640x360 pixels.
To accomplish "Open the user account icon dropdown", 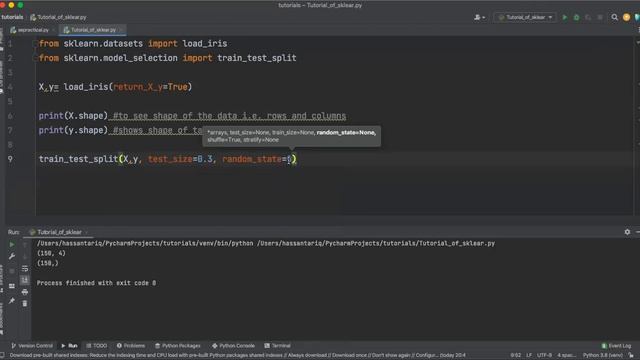I will [479, 18].
